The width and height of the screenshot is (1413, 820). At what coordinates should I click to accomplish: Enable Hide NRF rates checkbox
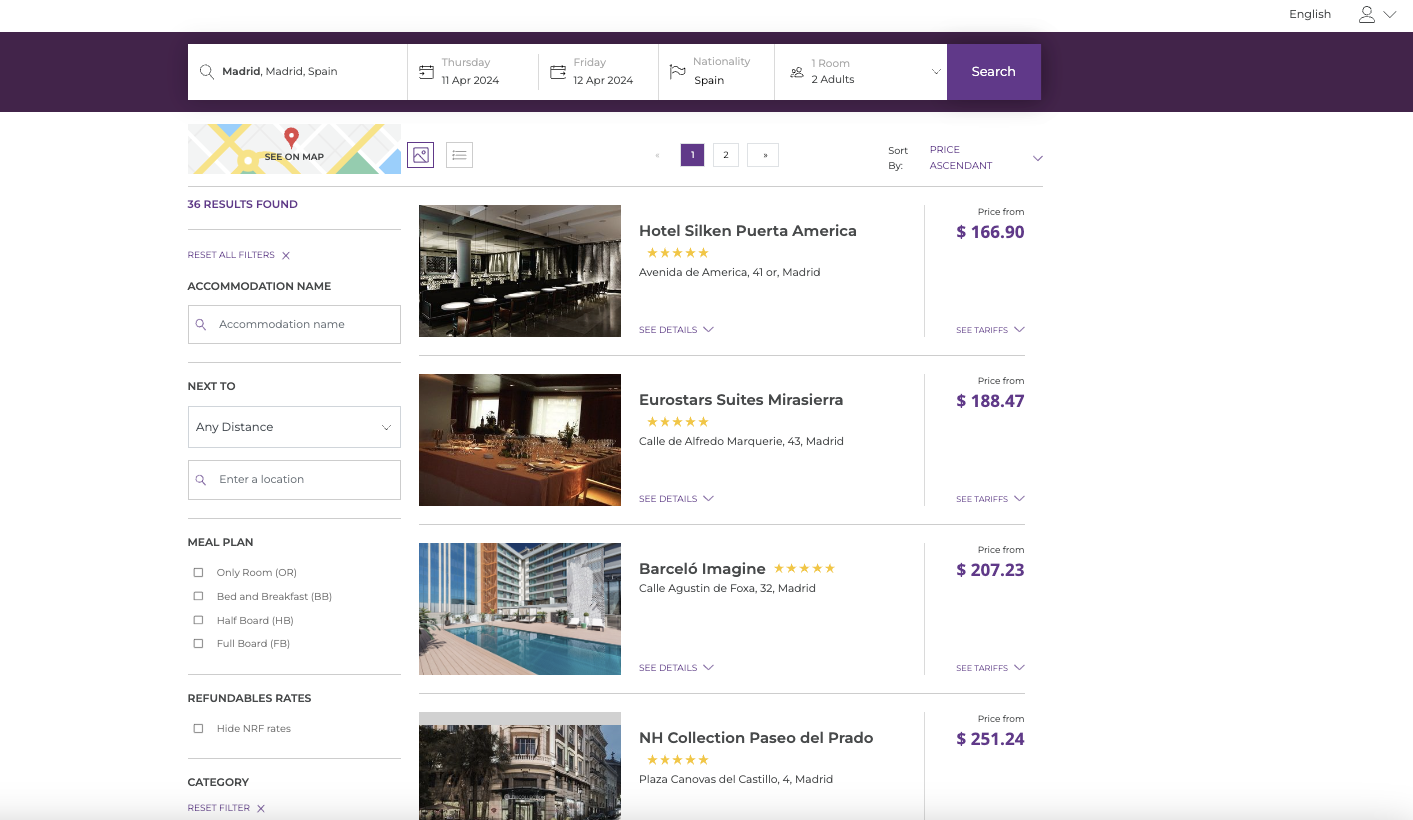click(198, 729)
